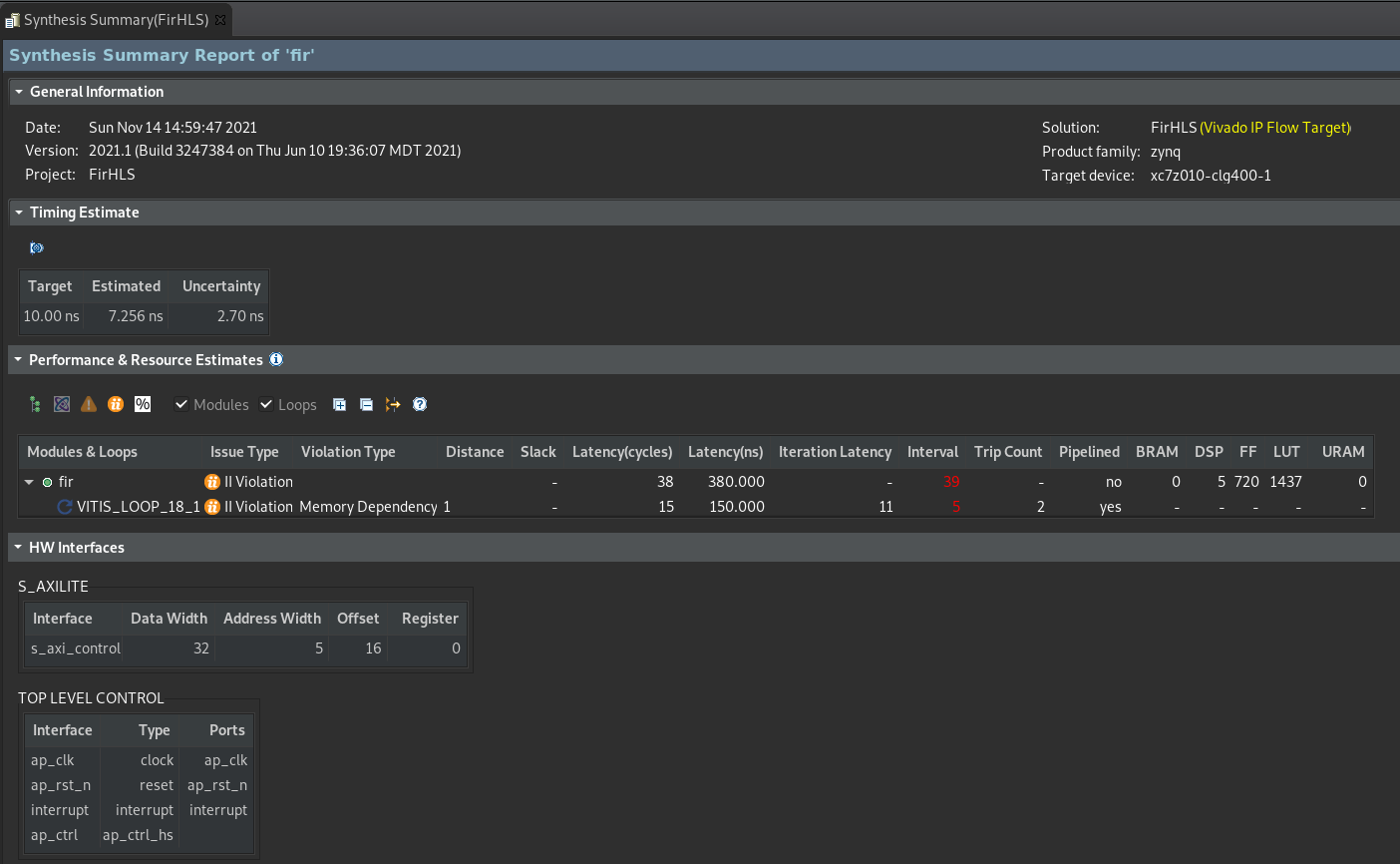
Task: Click the orange II violation toolbar icon
Action: [x=116, y=404]
